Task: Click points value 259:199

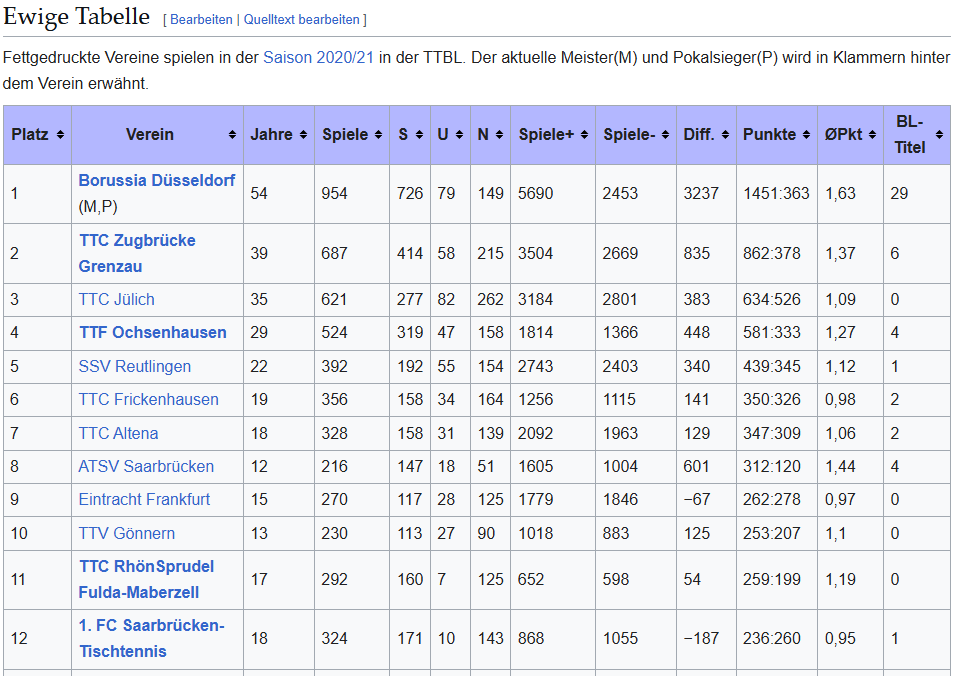Action: pos(772,579)
